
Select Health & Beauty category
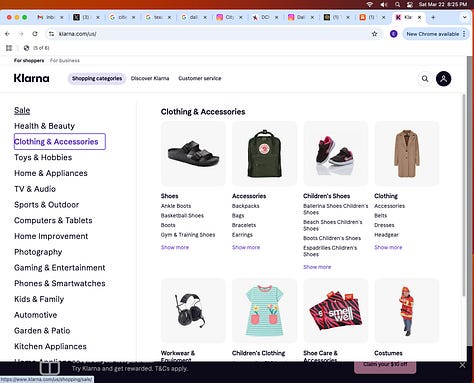[44, 126]
